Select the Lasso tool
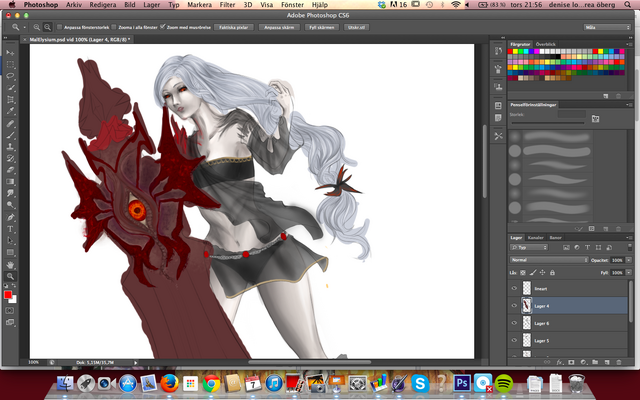Viewport: 640px width, 400px height. tap(10, 76)
